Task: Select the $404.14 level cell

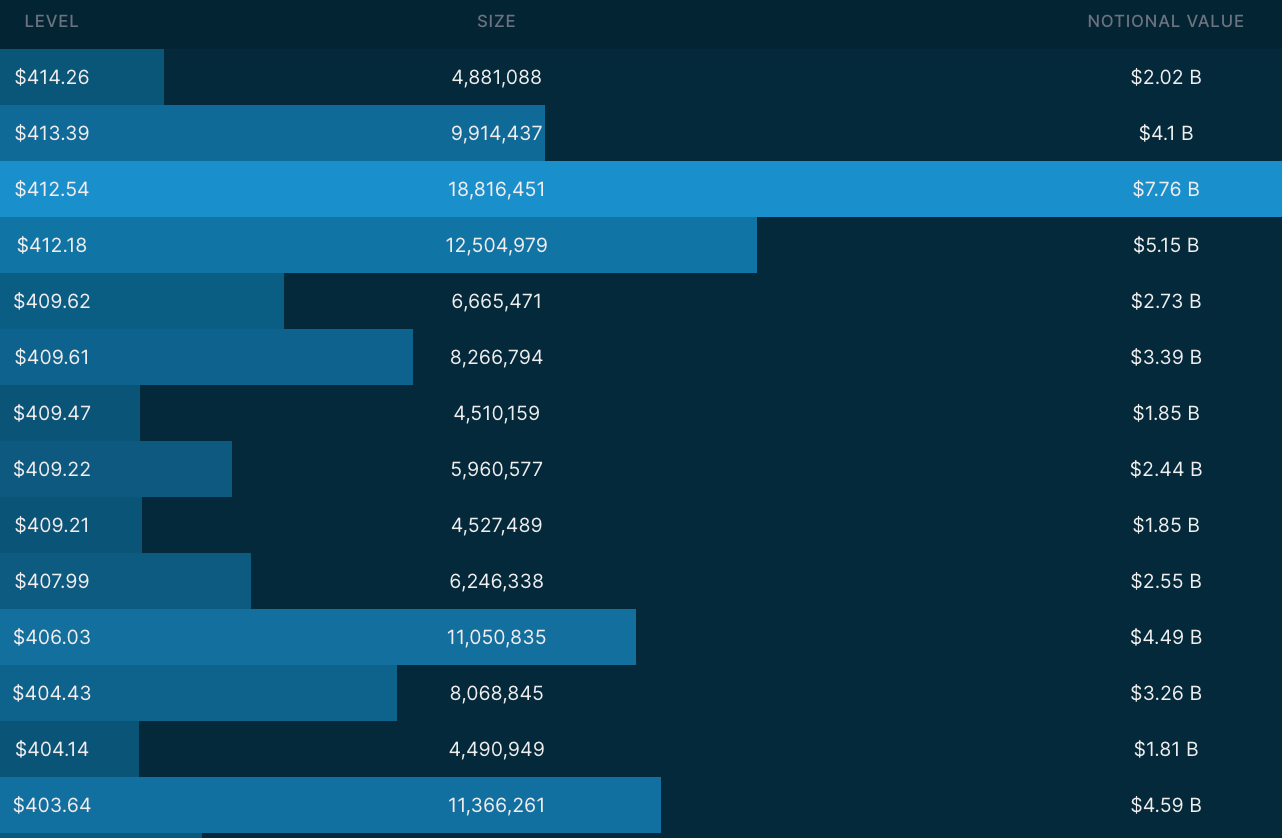Action: tap(52, 749)
